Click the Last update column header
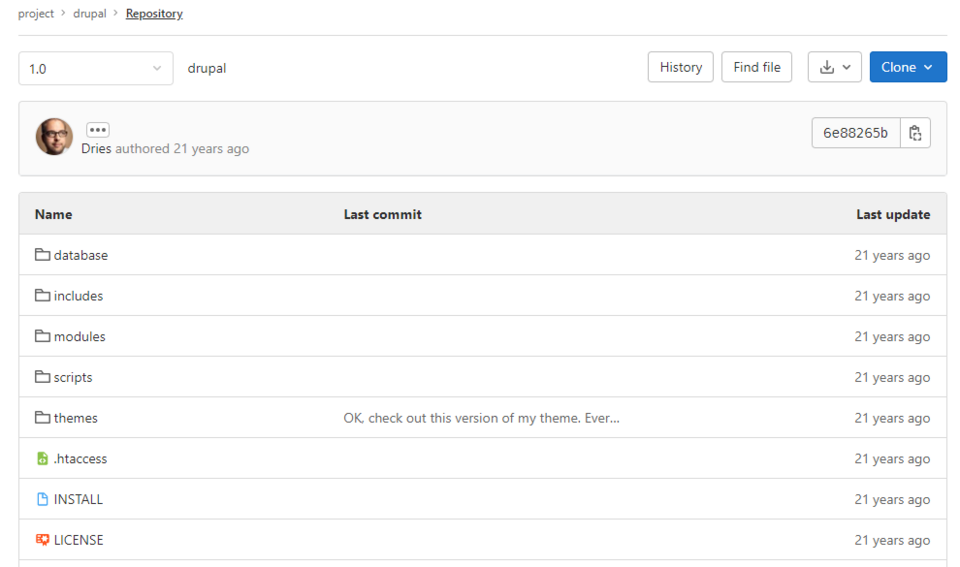 click(893, 214)
